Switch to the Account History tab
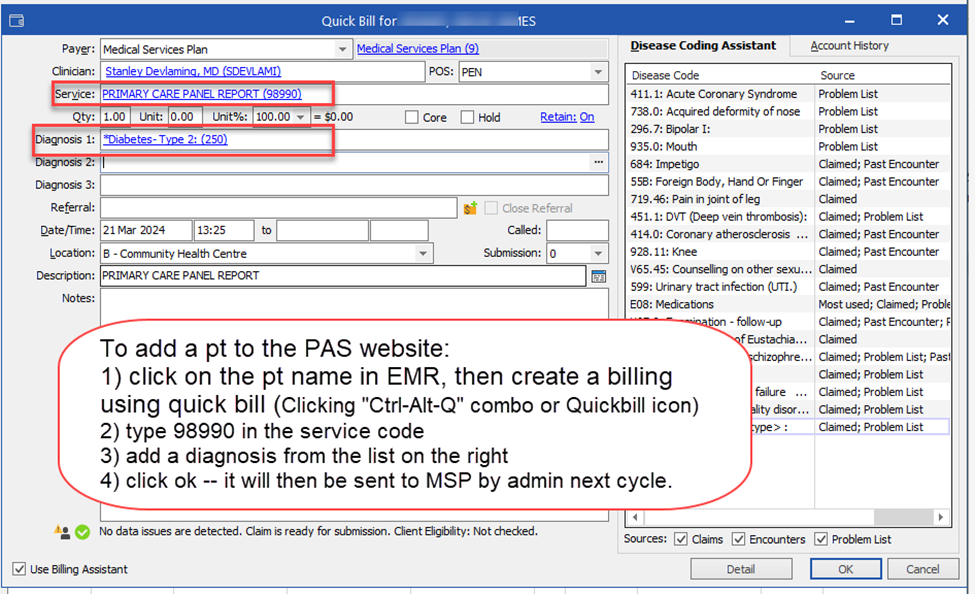 [x=849, y=46]
